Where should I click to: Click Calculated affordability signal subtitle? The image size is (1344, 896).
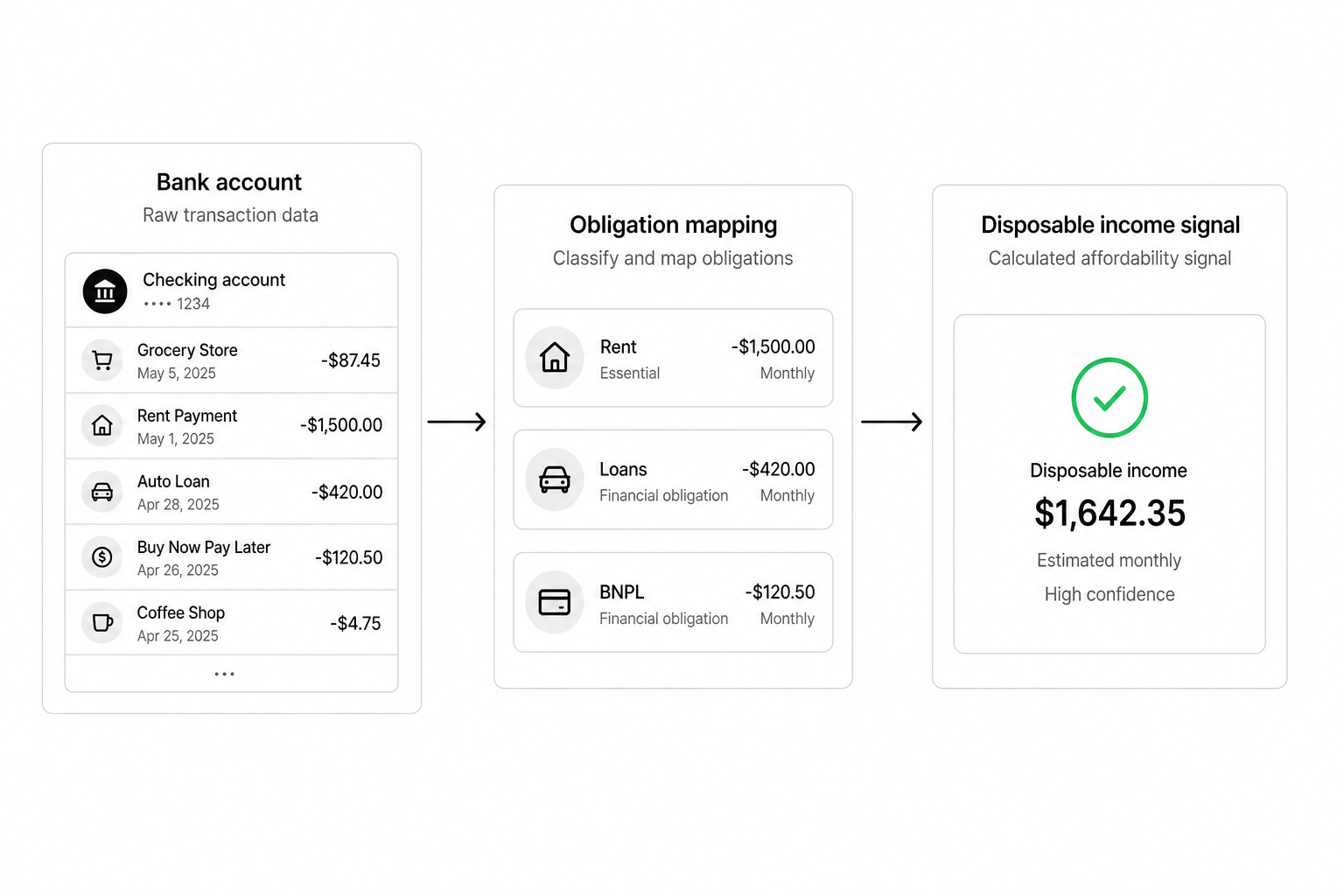1109,258
